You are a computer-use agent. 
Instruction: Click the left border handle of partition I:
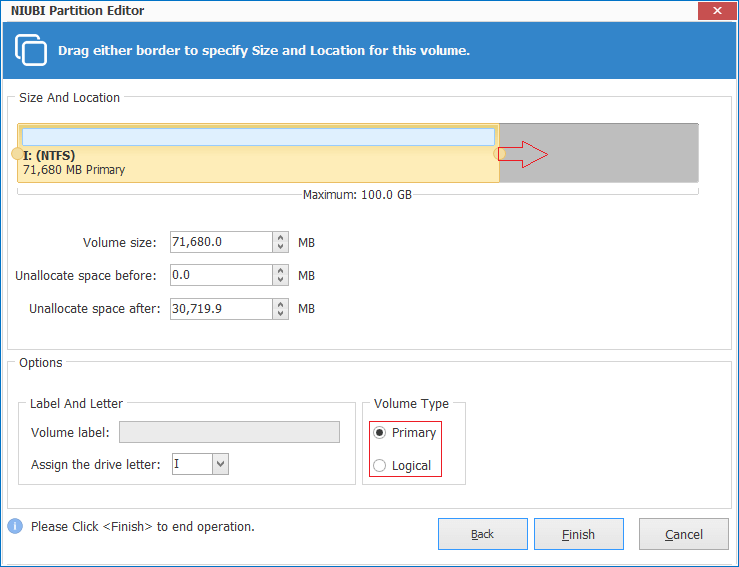[x=16, y=153]
